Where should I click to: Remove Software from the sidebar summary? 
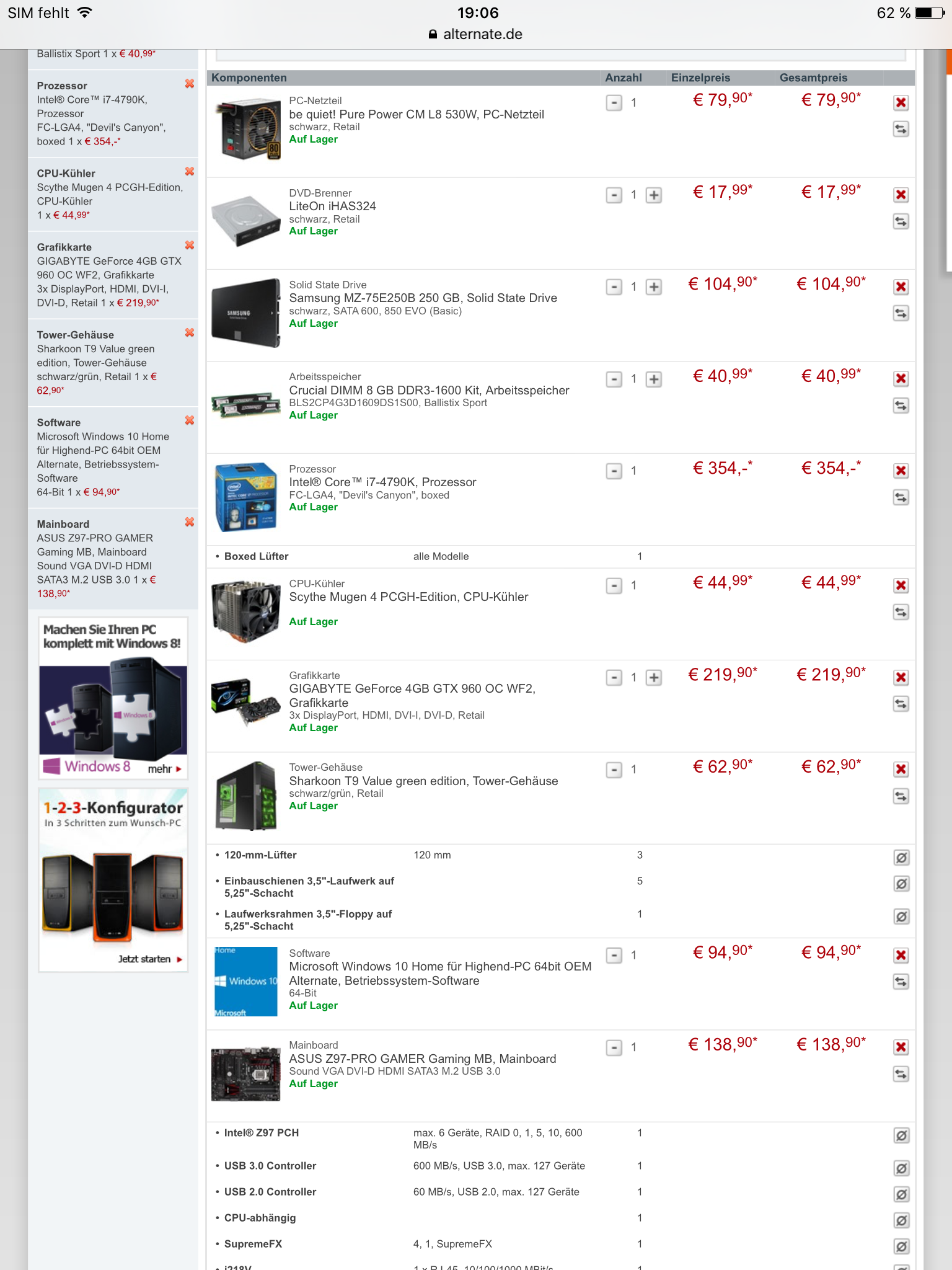click(190, 420)
